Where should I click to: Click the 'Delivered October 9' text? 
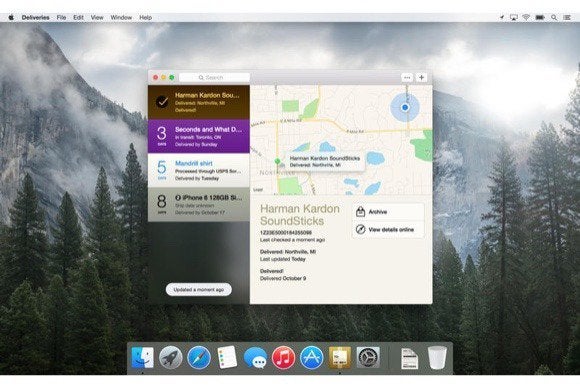(x=283, y=278)
